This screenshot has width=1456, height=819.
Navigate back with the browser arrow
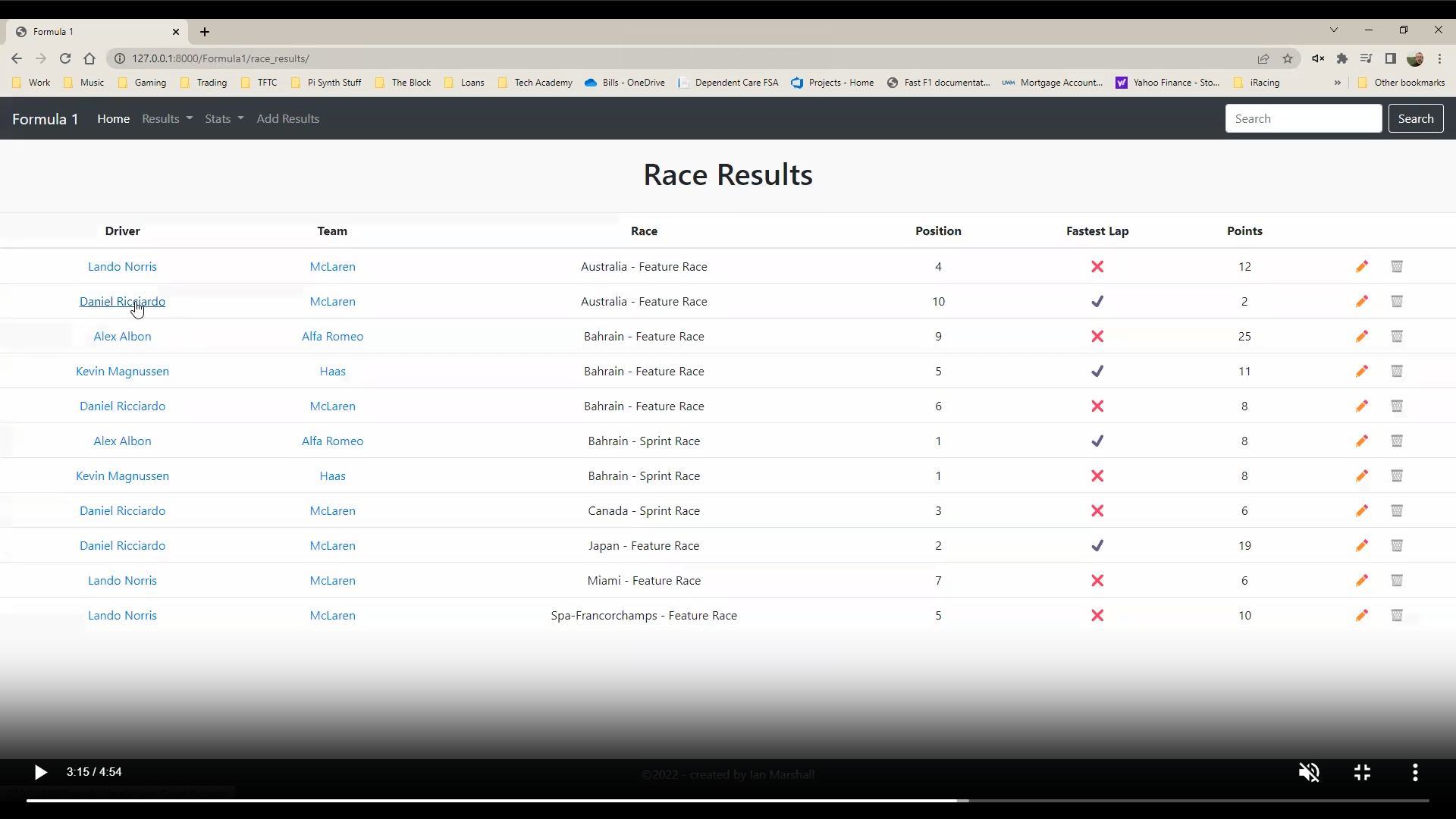(17, 58)
